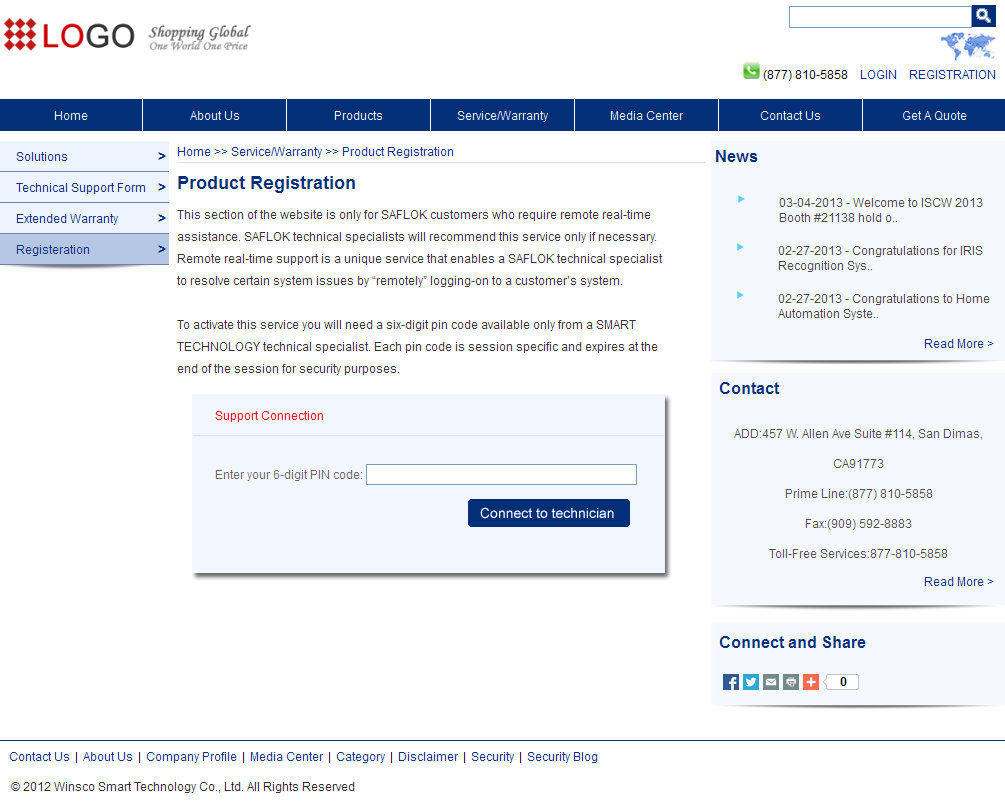Focus the 6-digit PIN code field
Image resolution: width=1005 pixels, height=801 pixels.
click(x=501, y=475)
